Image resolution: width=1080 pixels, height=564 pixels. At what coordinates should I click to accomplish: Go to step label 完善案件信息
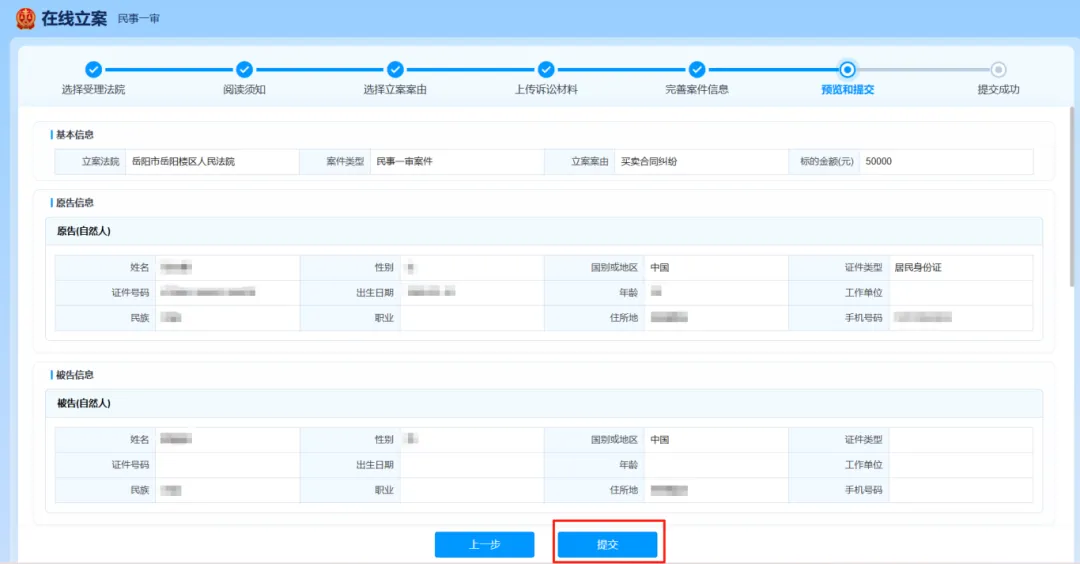pos(696,90)
